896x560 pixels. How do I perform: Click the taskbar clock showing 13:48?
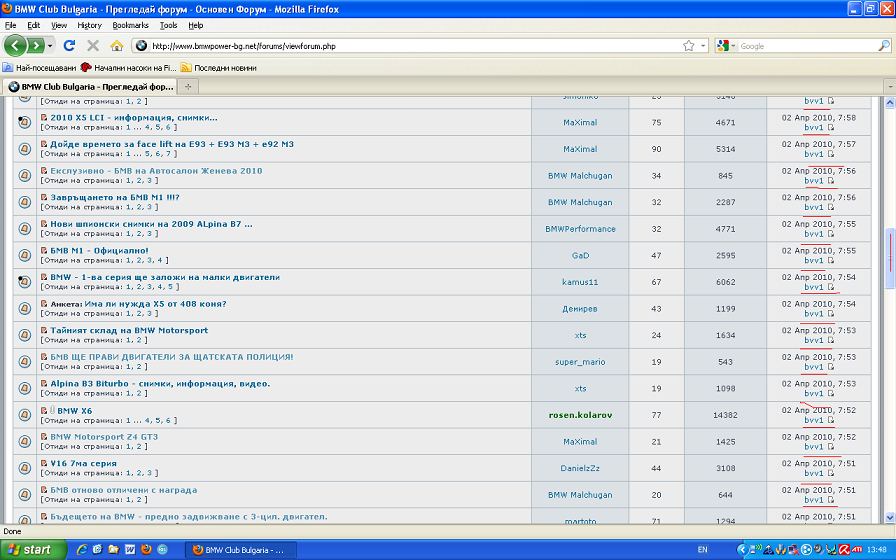pyautogui.click(x=877, y=550)
